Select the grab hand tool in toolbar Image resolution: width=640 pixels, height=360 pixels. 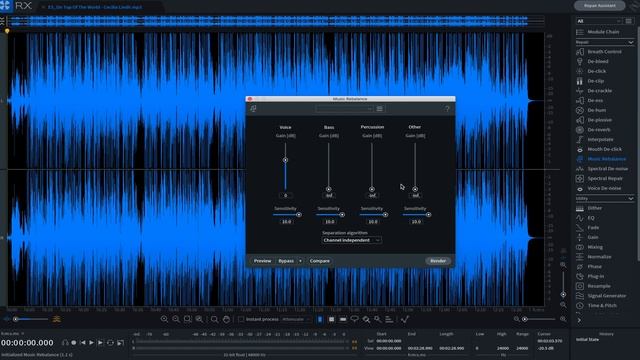tap(227, 320)
